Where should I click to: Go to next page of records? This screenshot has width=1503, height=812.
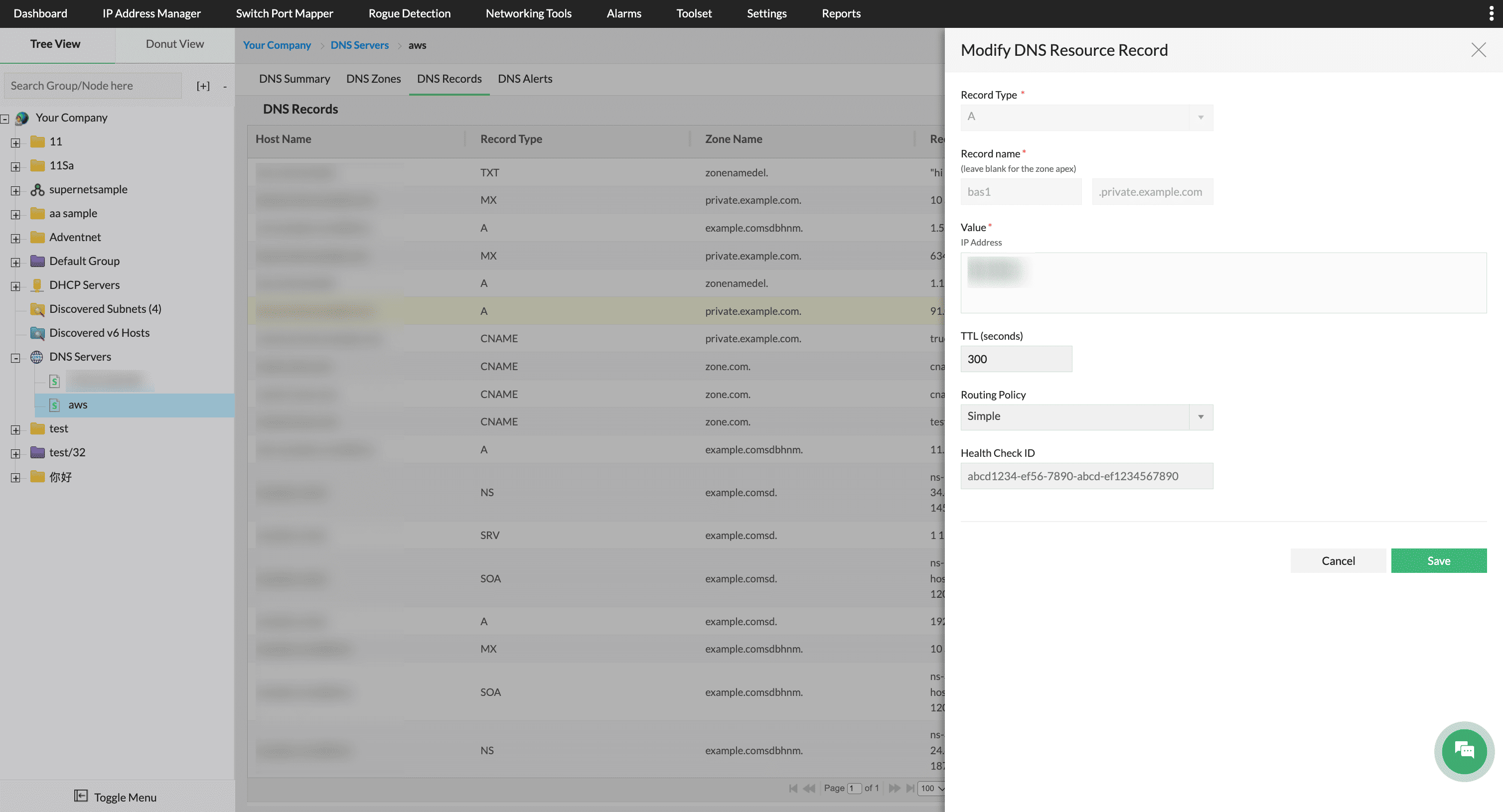[895, 788]
